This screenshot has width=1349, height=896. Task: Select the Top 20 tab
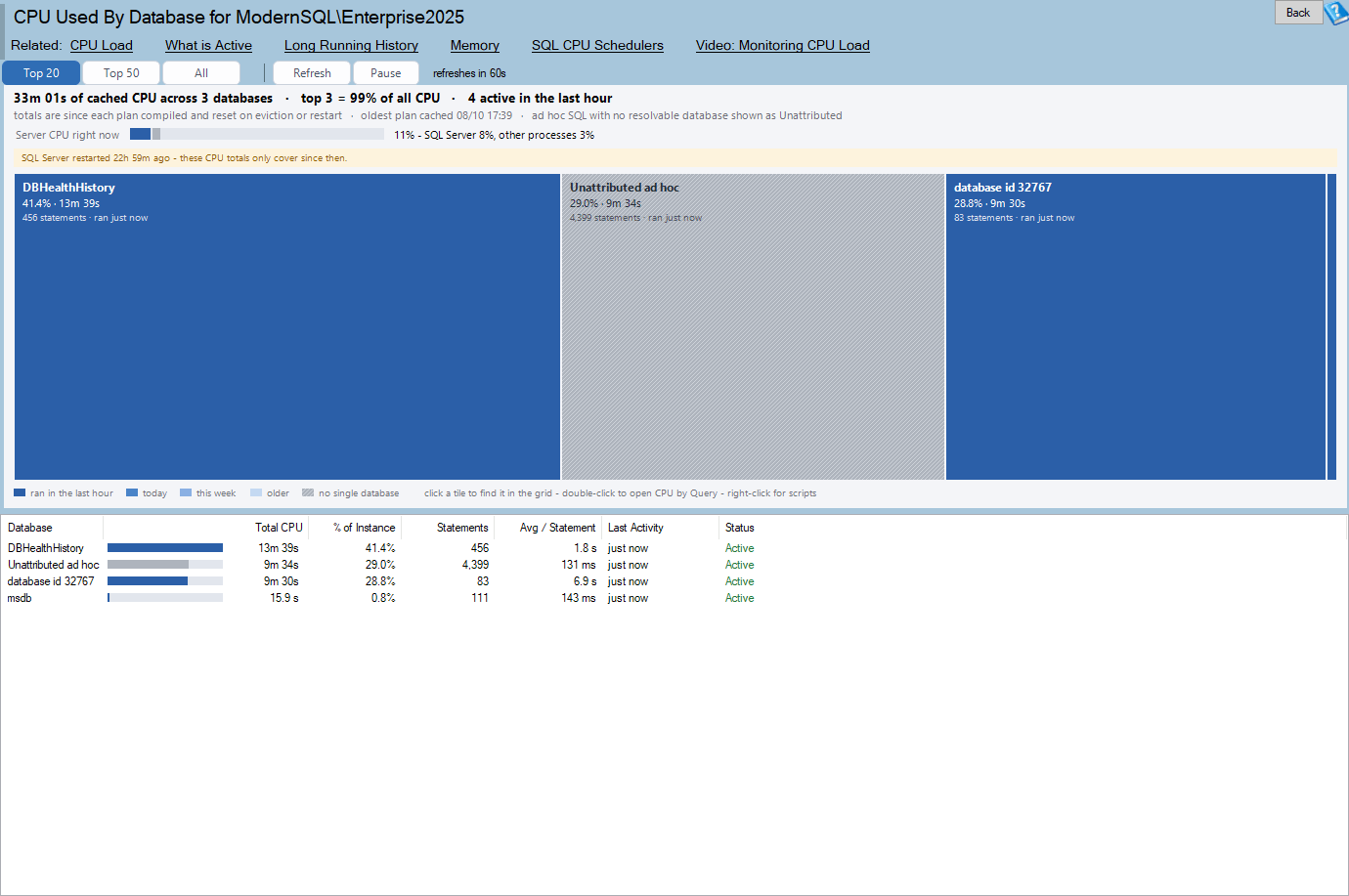[41, 73]
